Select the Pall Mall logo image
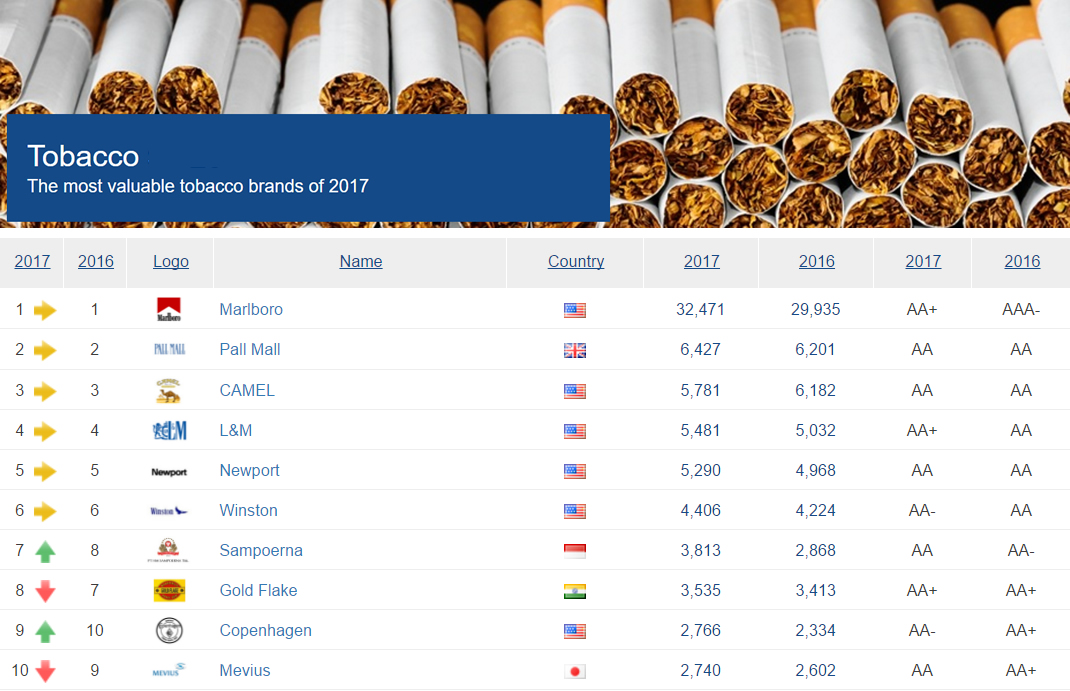Image resolution: width=1070 pixels, height=691 pixels. point(168,349)
